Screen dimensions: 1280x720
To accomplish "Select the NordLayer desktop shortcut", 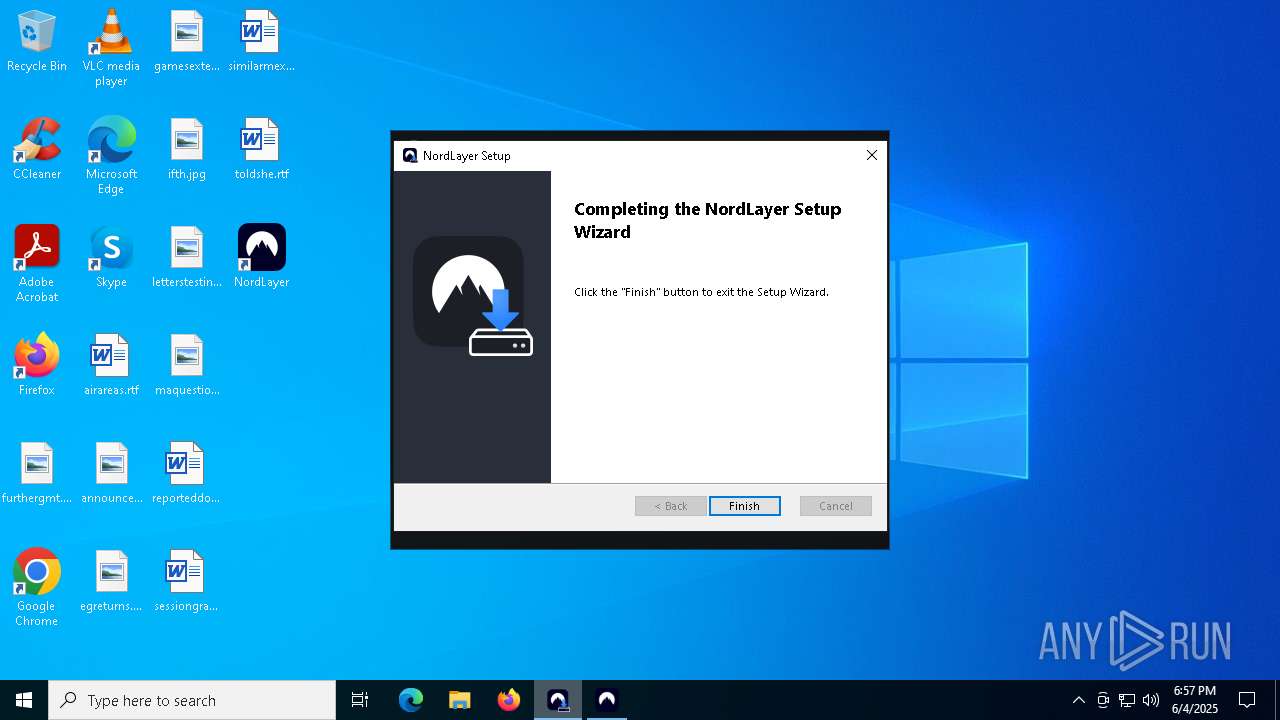I will coord(261,258).
